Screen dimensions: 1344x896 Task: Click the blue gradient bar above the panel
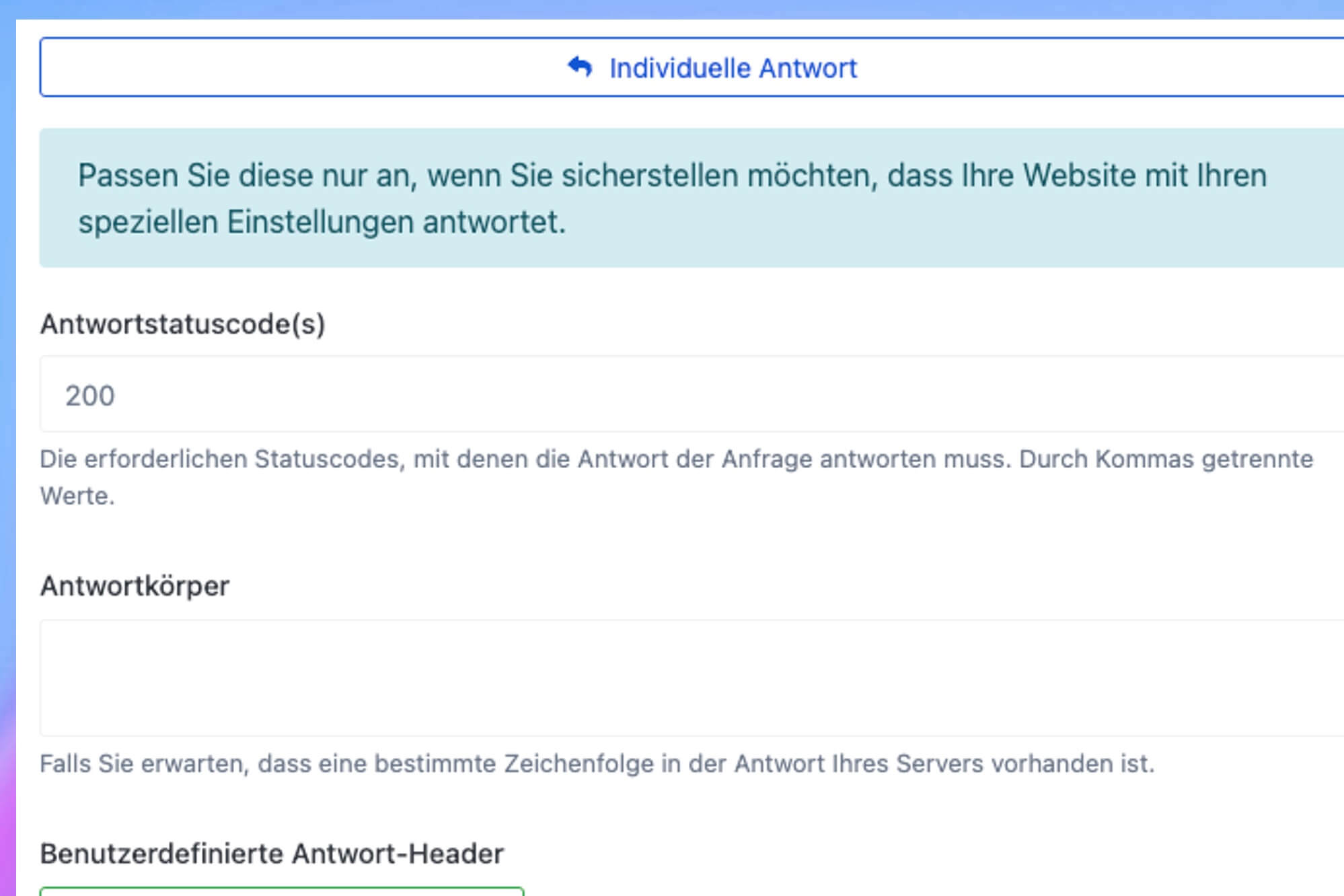(x=673, y=9)
